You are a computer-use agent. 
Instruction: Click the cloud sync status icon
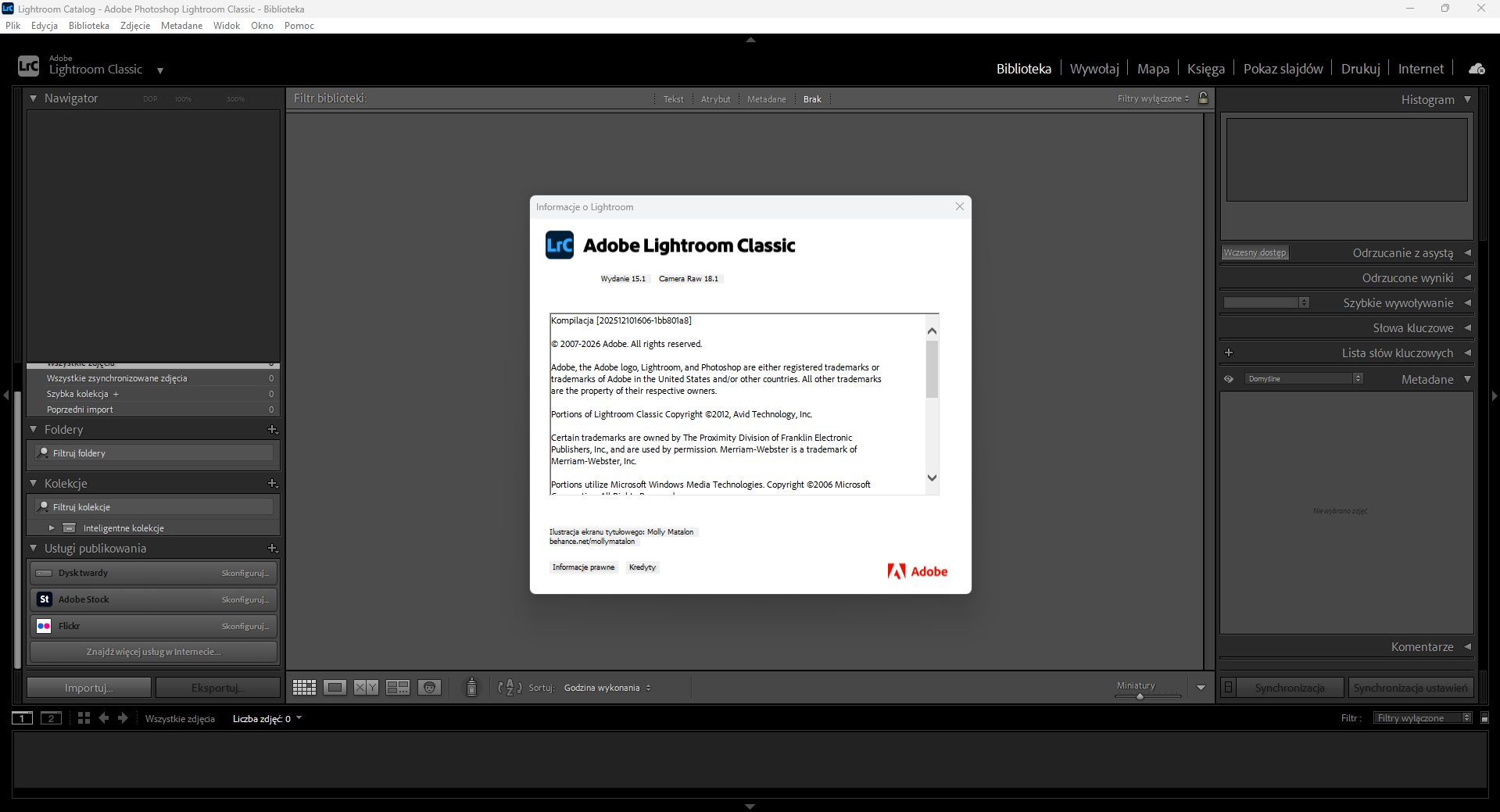click(x=1477, y=69)
